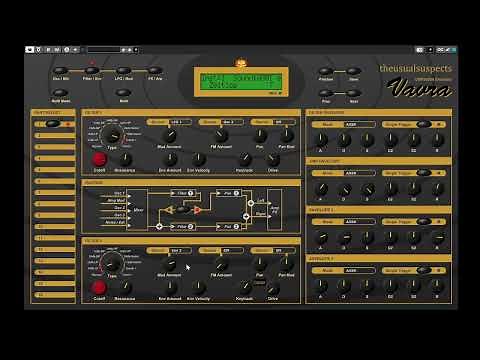Select part 10 row in Part Select

pyautogui.click(x=55, y=227)
